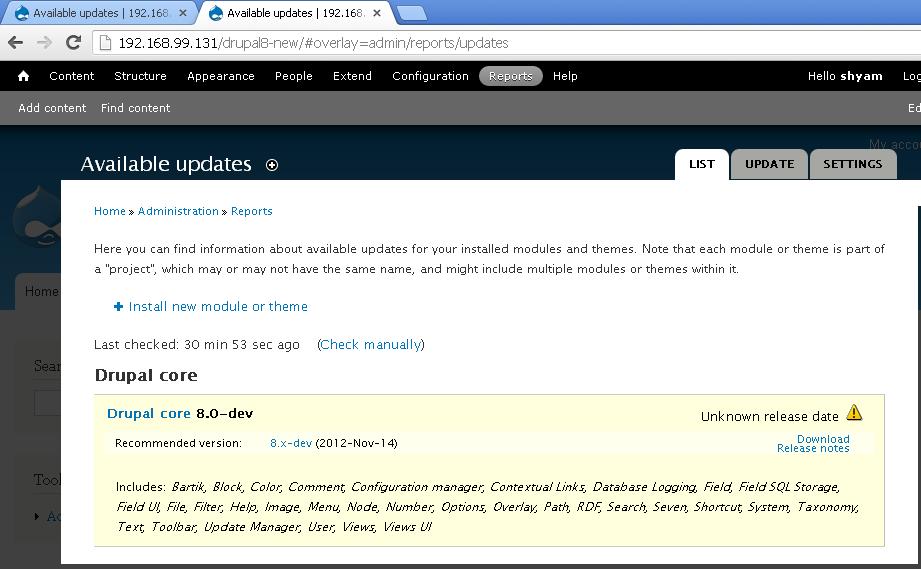
Task: Select the LIST tab
Action: [x=702, y=164]
